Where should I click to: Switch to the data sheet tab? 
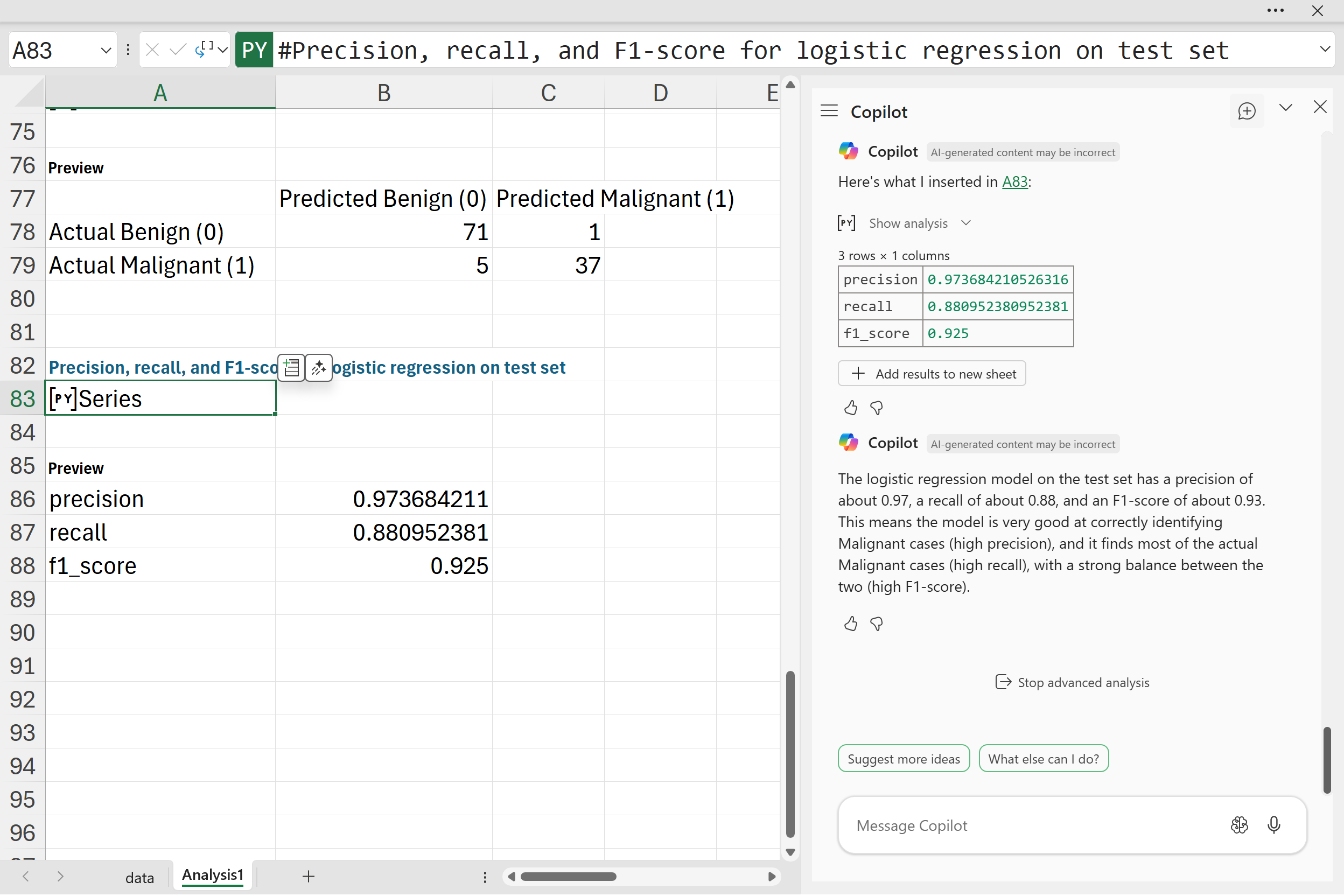point(139,877)
